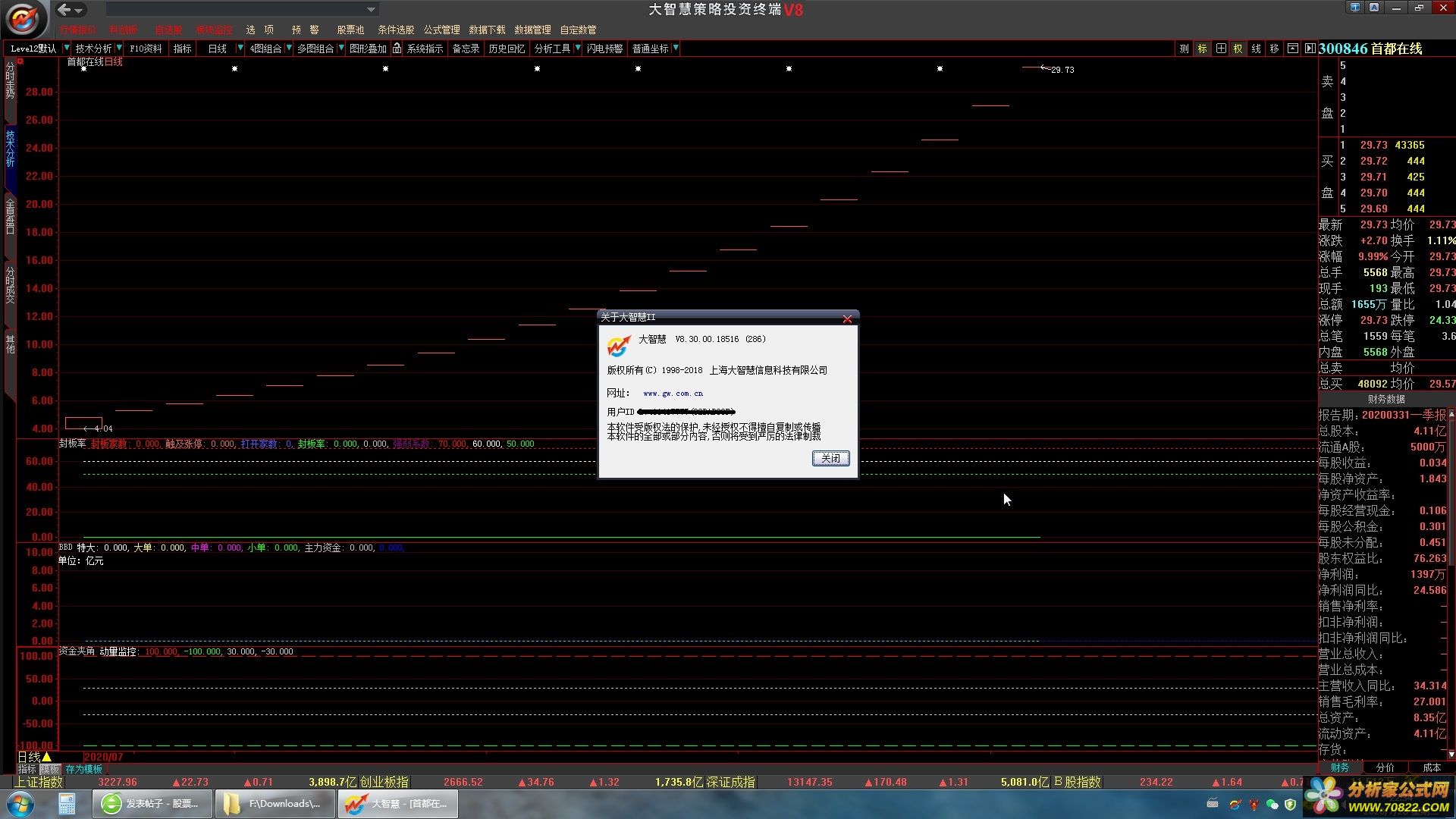Open the 数据管理 menu
This screenshot has height=819, width=1456.
tap(532, 30)
